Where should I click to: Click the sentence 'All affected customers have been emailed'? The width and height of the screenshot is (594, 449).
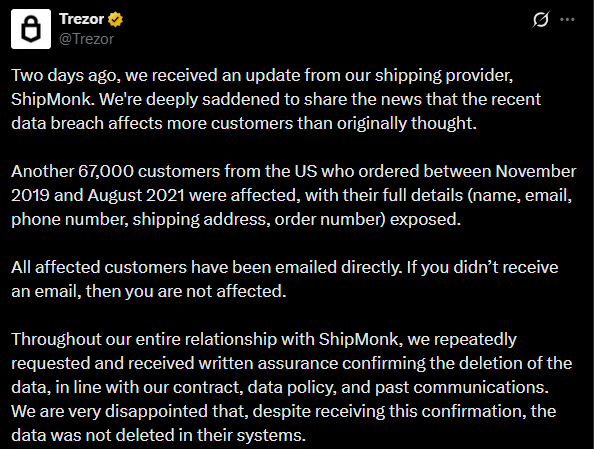(206, 268)
